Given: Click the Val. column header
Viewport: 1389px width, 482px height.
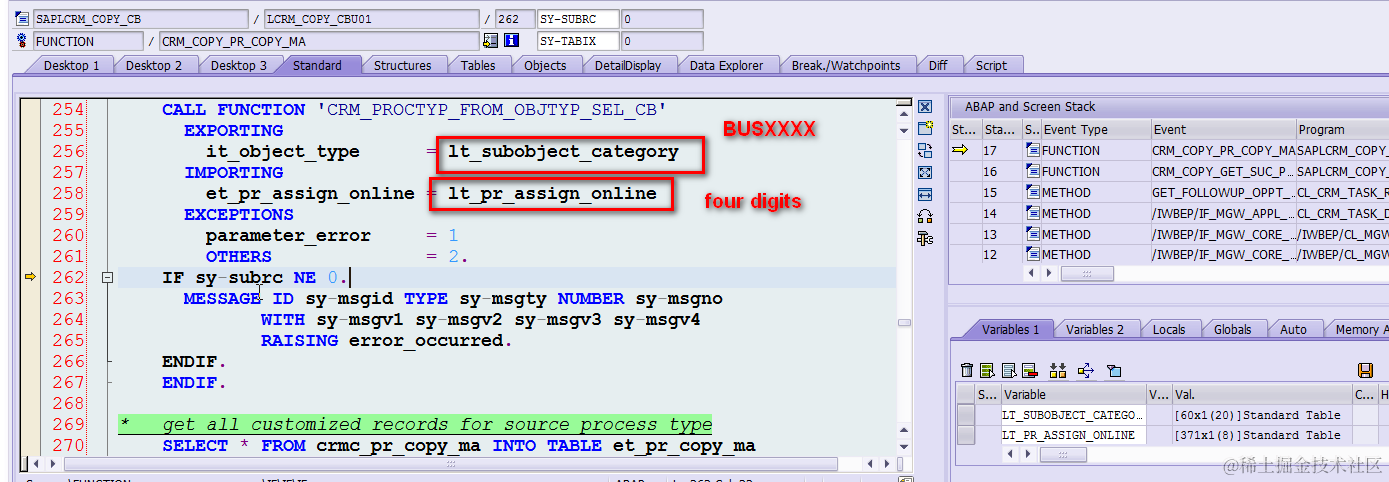Looking at the screenshot, I should pos(1260,394).
